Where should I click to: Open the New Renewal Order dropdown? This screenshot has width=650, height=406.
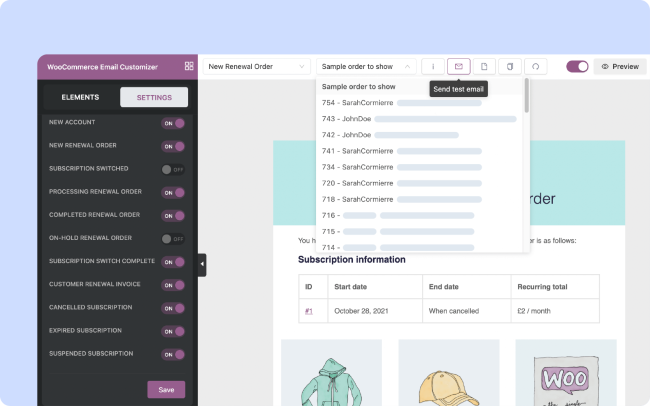257,66
